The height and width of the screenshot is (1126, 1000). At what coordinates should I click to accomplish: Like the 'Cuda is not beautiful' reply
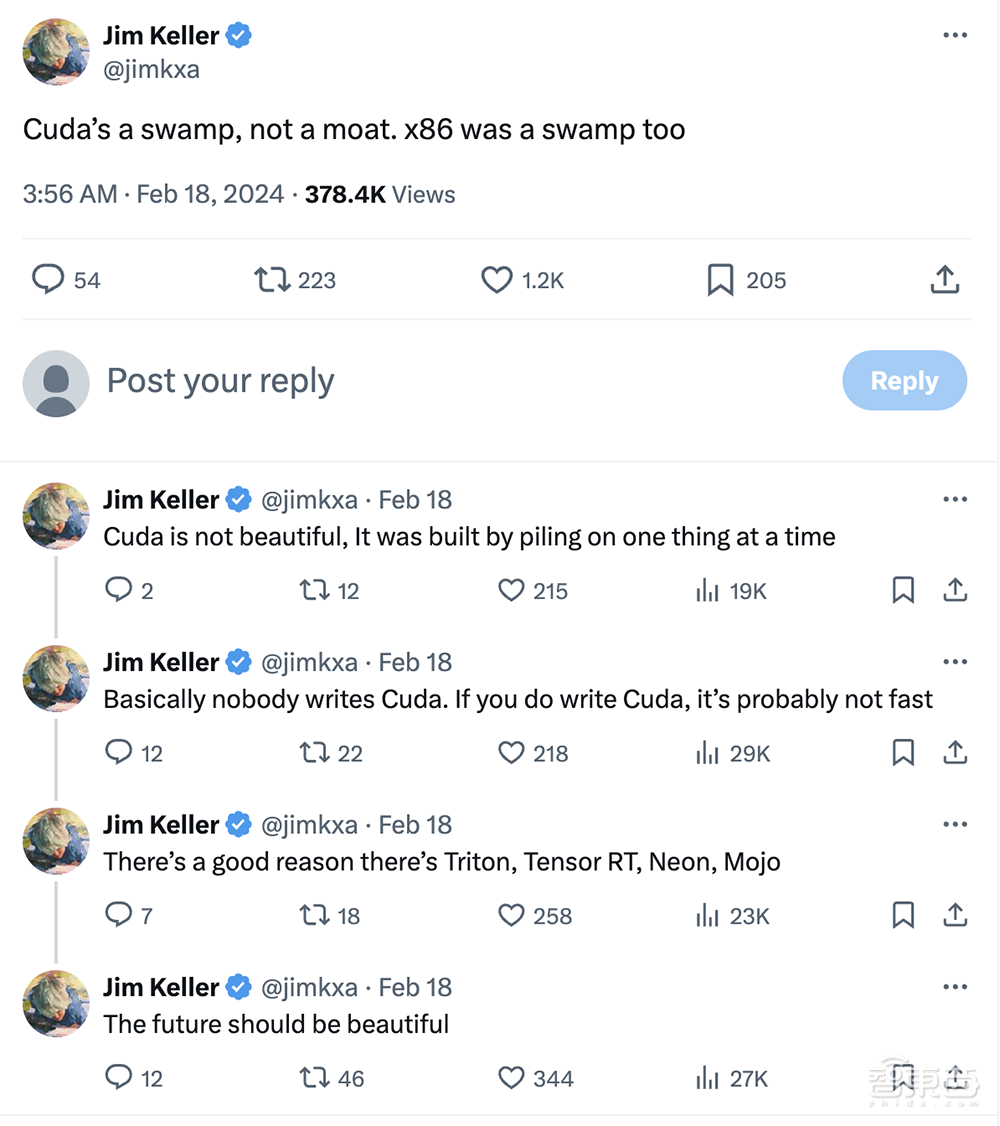[x=511, y=591]
